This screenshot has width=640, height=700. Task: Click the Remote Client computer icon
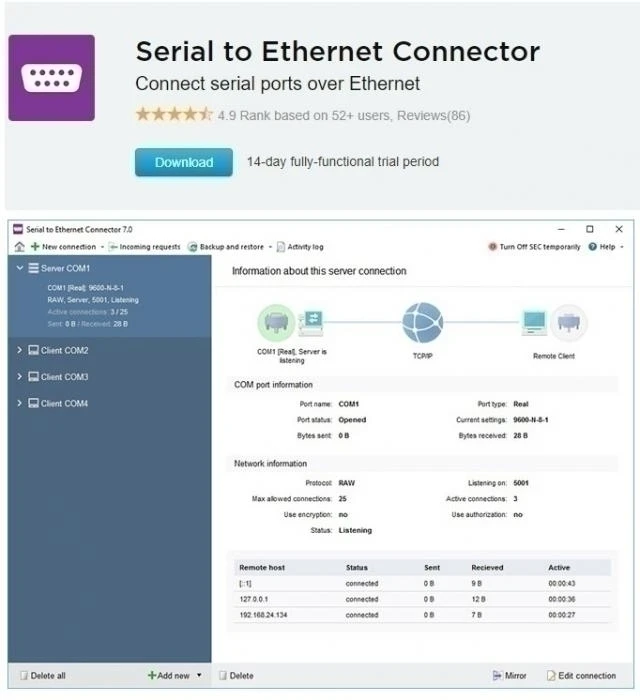point(535,322)
